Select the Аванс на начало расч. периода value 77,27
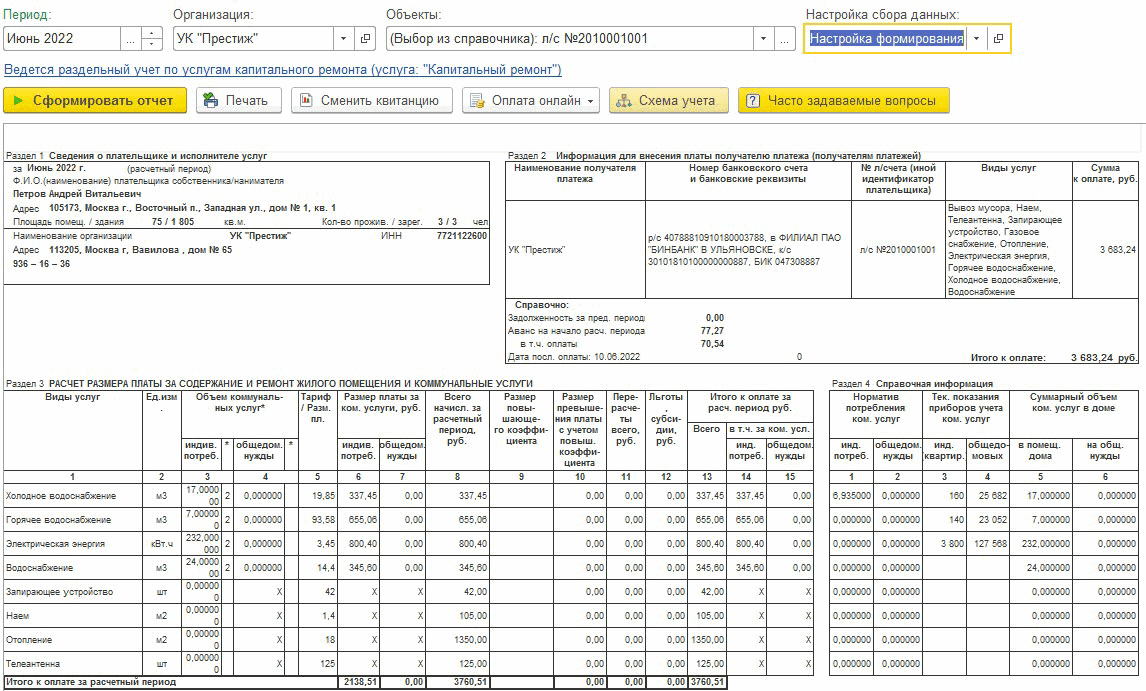This screenshot has width=1146, height=691. 712,331
